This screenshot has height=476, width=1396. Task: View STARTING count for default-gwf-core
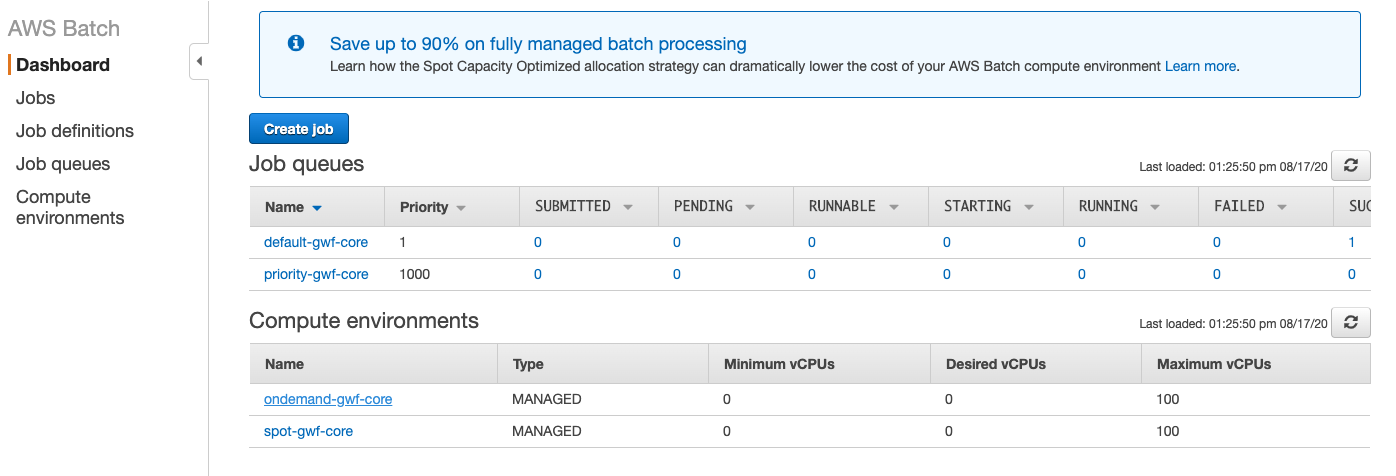(x=947, y=242)
